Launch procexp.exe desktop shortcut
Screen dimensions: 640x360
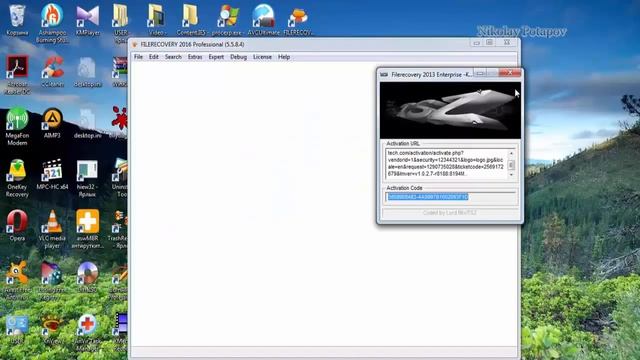(x=227, y=20)
